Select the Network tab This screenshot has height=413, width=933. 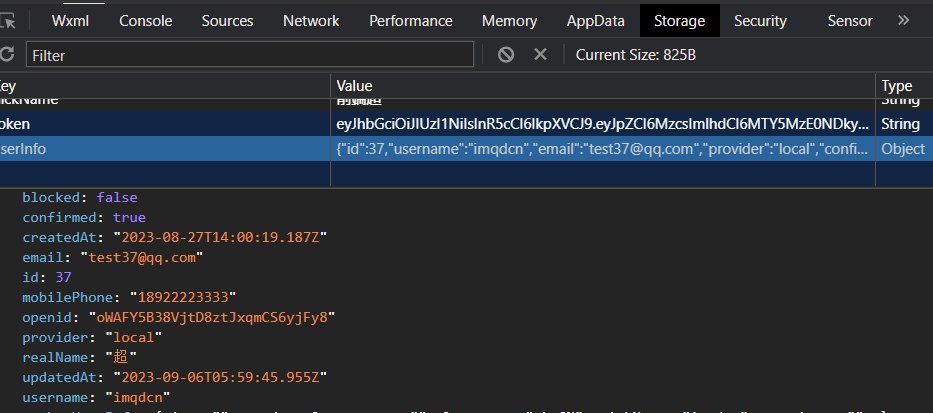(x=311, y=20)
